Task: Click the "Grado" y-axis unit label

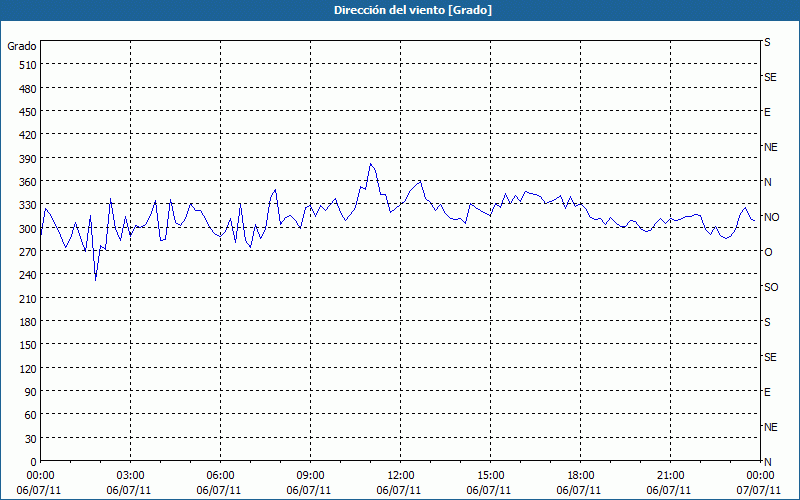Action: [x=22, y=46]
